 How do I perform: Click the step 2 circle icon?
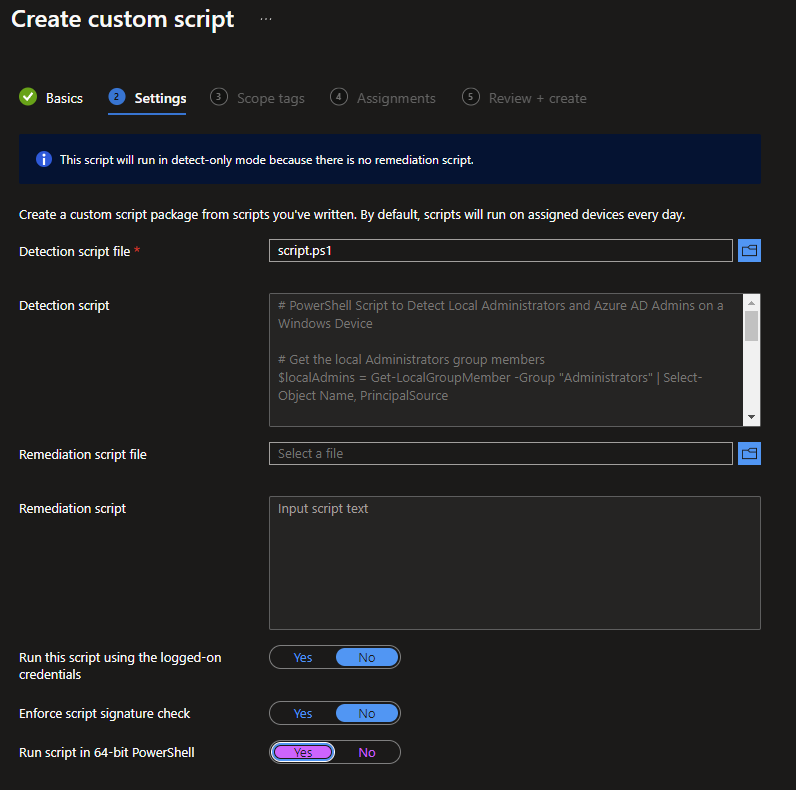[x=117, y=96]
